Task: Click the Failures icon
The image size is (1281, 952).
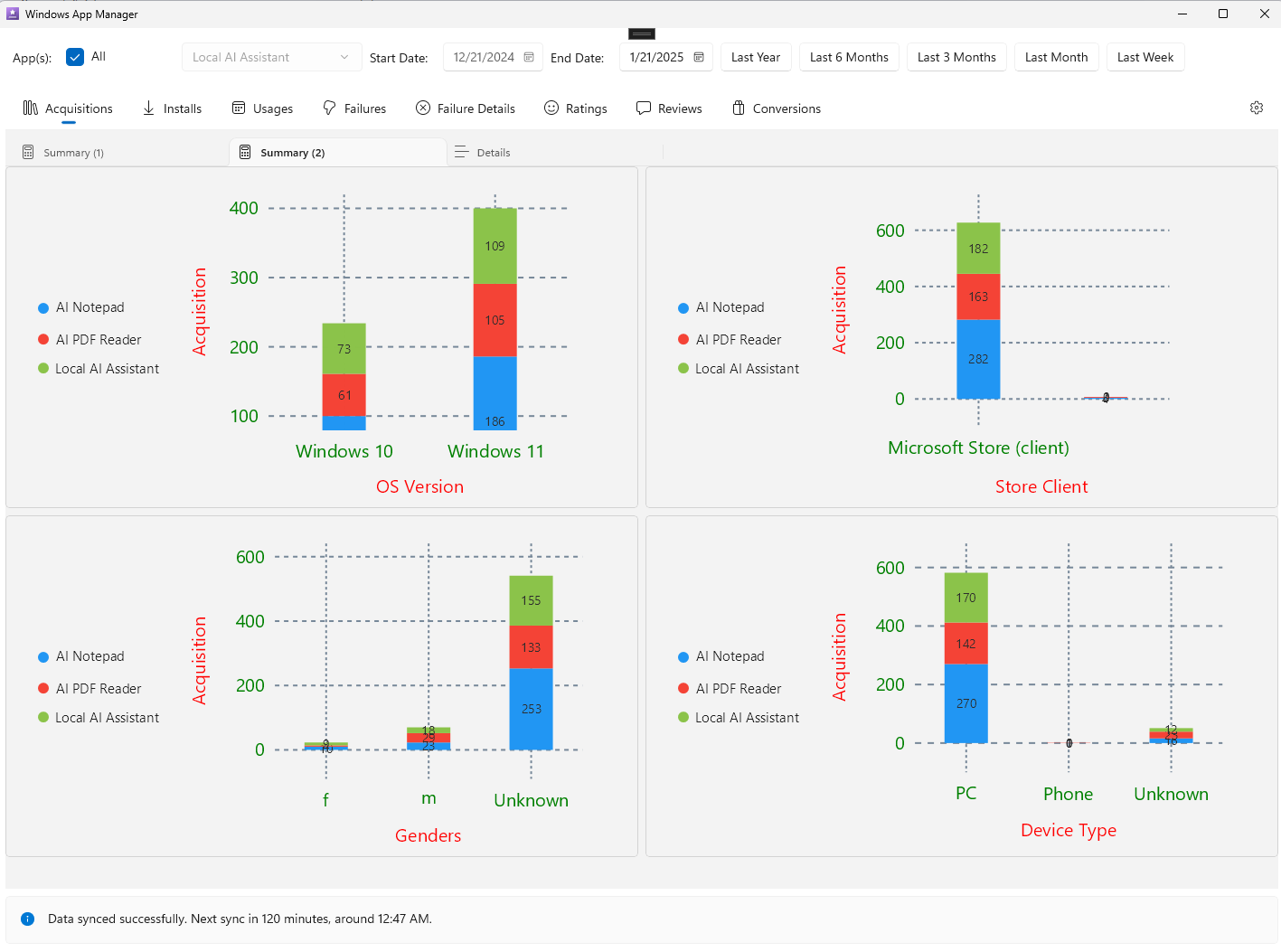Action: click(x=330, y=108)
